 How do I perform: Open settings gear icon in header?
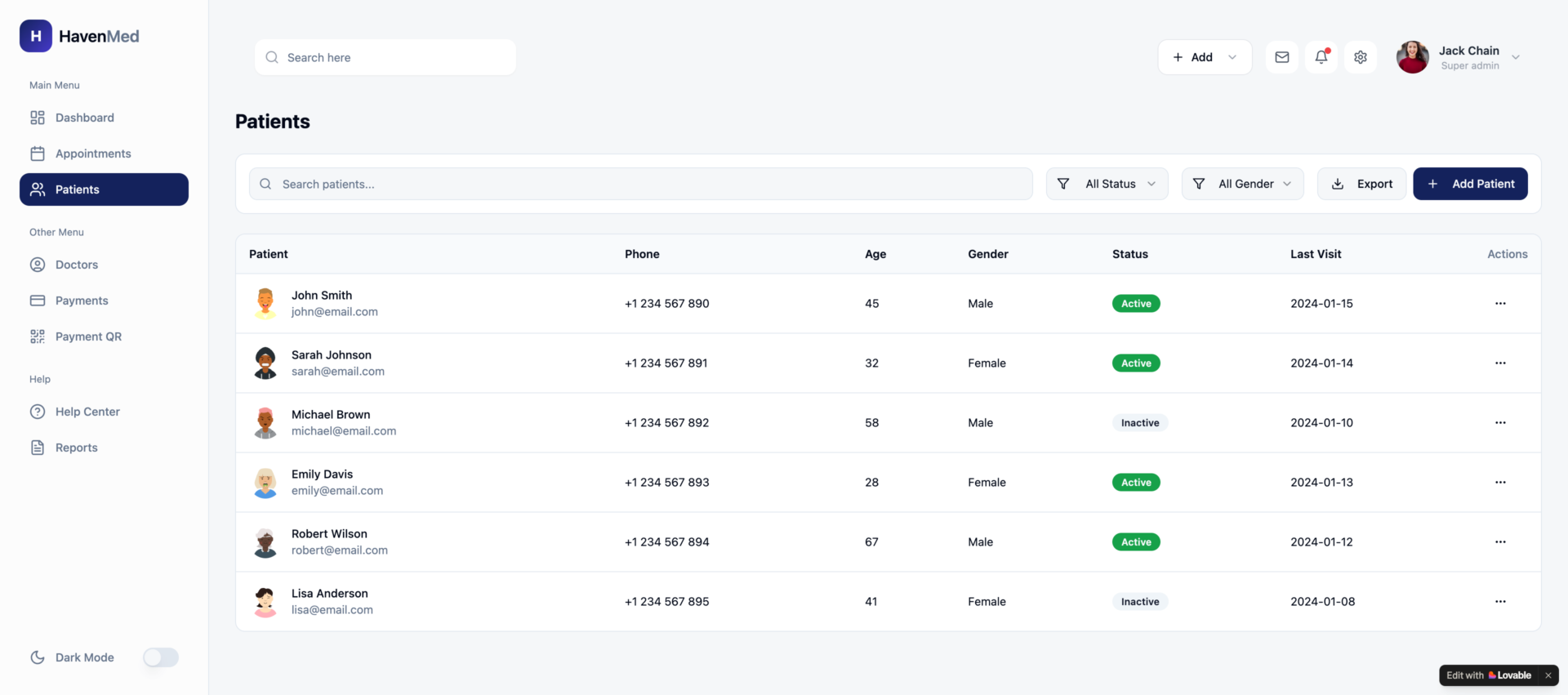point(1360,57)
